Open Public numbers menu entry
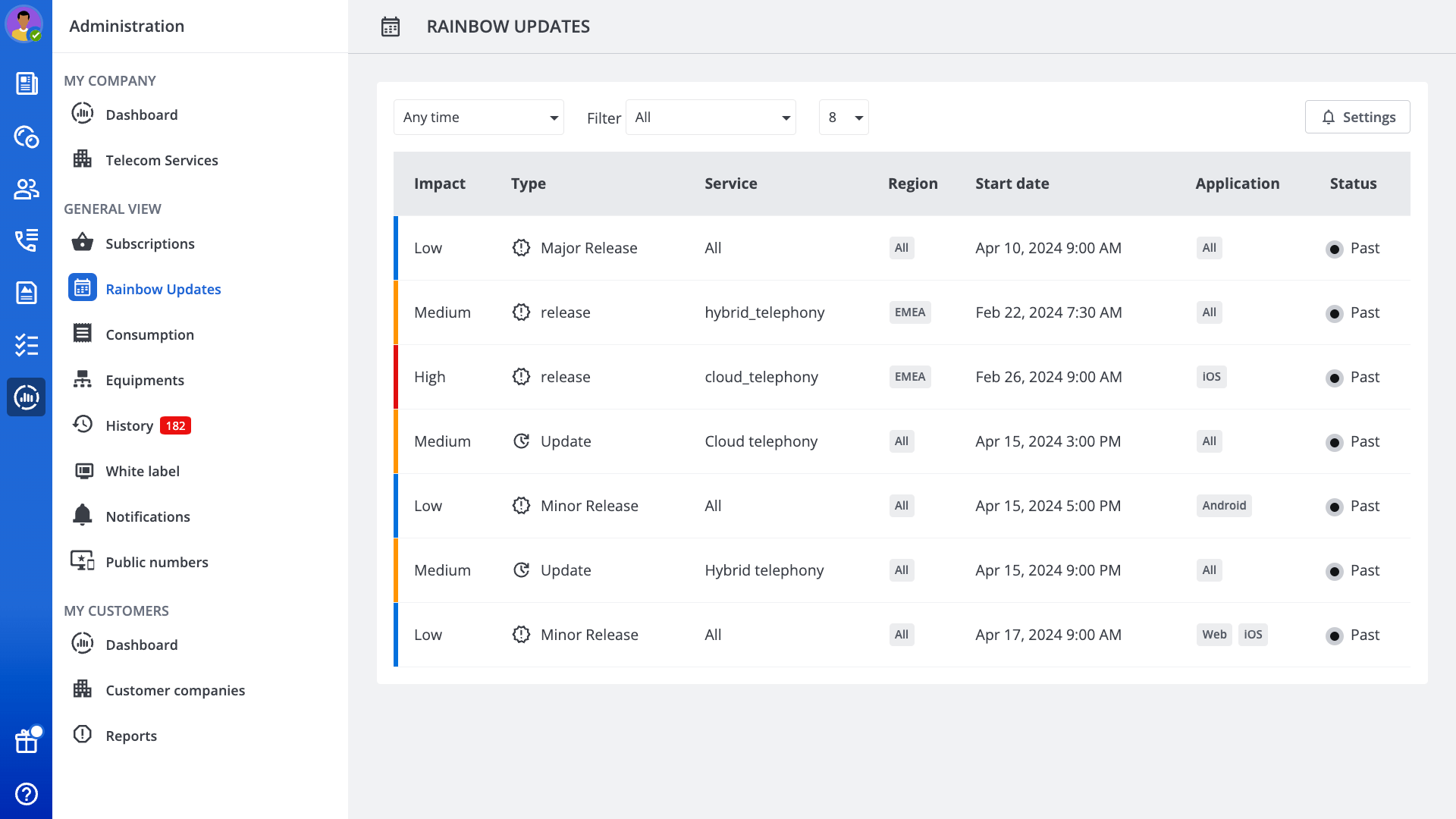Image resolution: width=1456 pixels, height=819 pixels. [157, 562]
